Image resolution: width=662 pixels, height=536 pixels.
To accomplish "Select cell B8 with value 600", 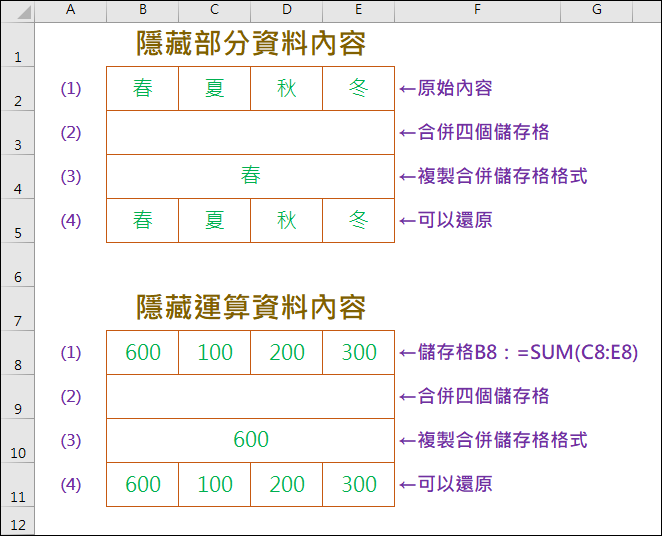I will click(x=143, y=352).
